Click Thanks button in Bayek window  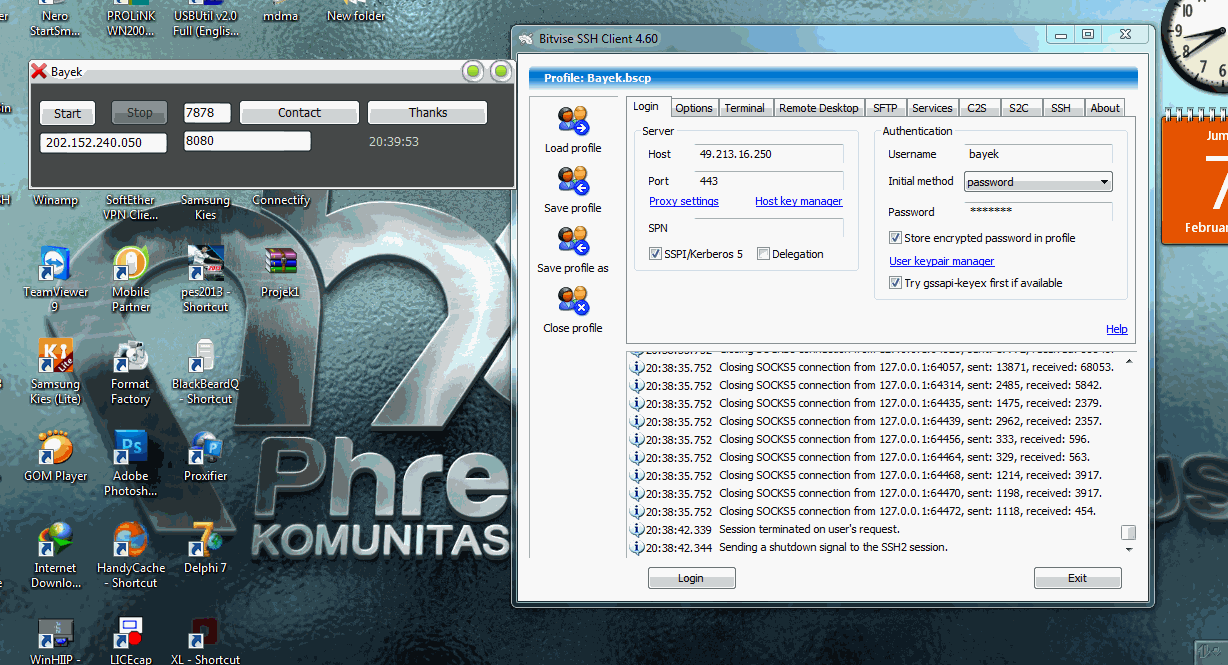click(428, 113)
